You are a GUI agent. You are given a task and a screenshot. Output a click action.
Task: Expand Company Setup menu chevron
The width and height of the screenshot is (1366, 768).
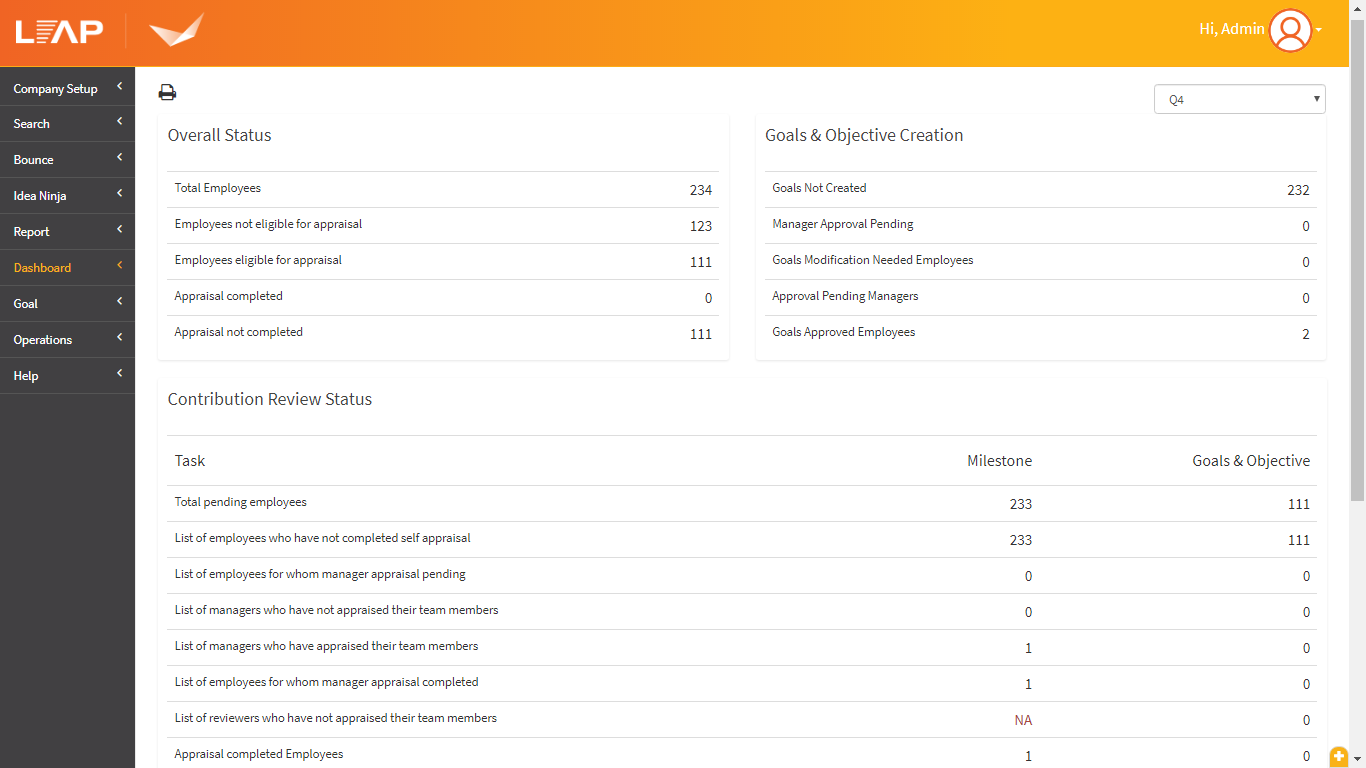119,87
